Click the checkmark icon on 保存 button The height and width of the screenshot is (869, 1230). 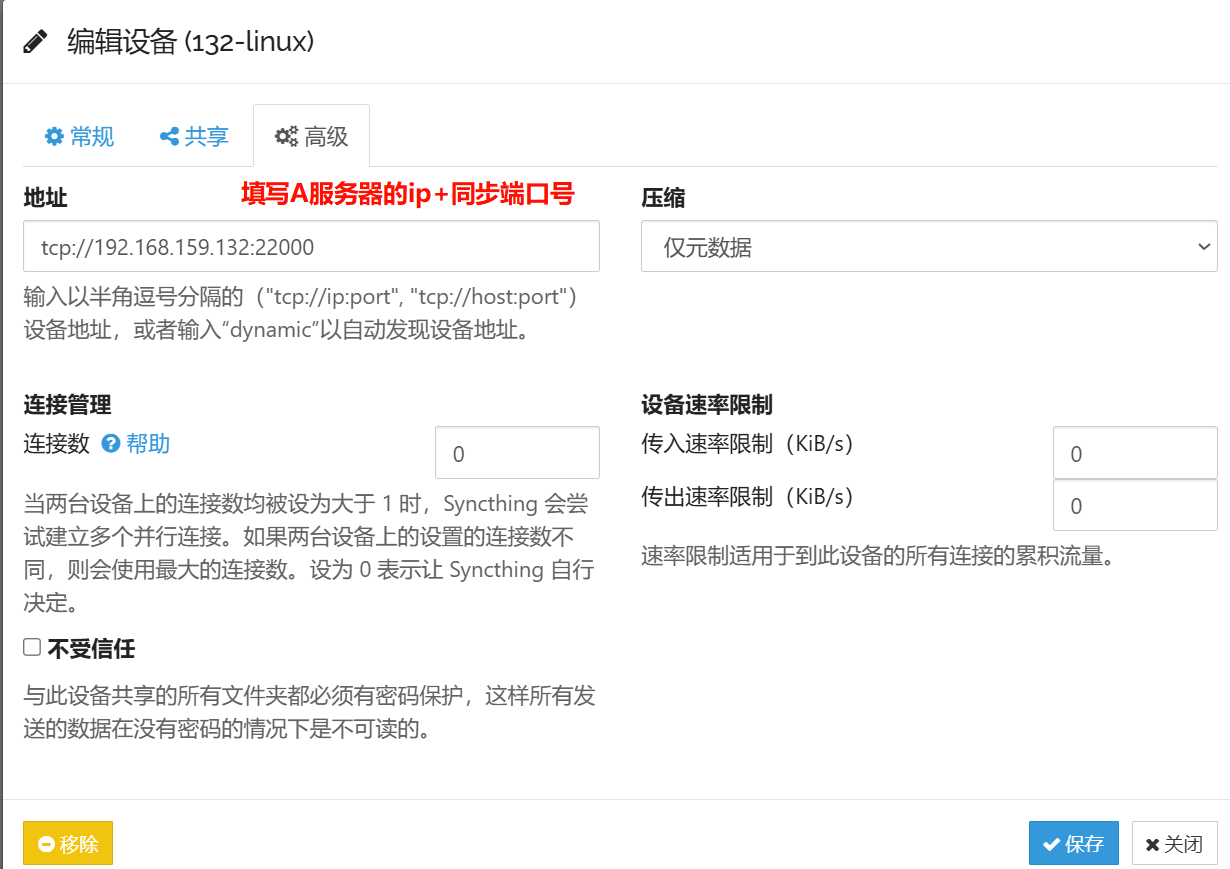click(1050, 844)
